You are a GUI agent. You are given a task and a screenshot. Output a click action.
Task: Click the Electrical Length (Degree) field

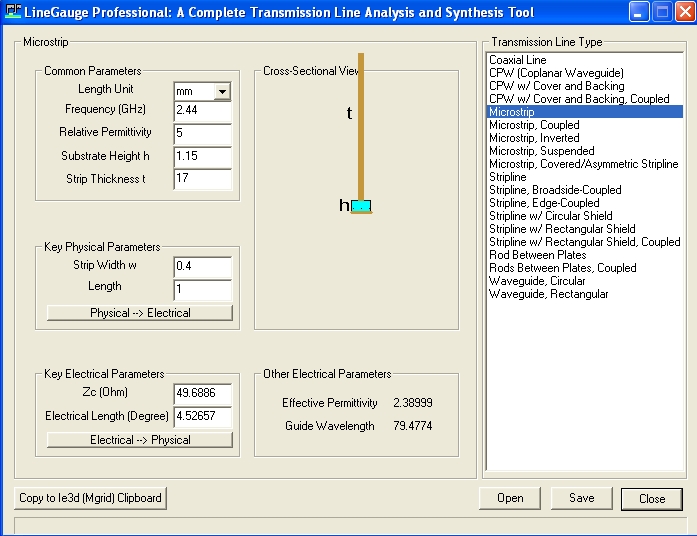(x=203, y=417)
